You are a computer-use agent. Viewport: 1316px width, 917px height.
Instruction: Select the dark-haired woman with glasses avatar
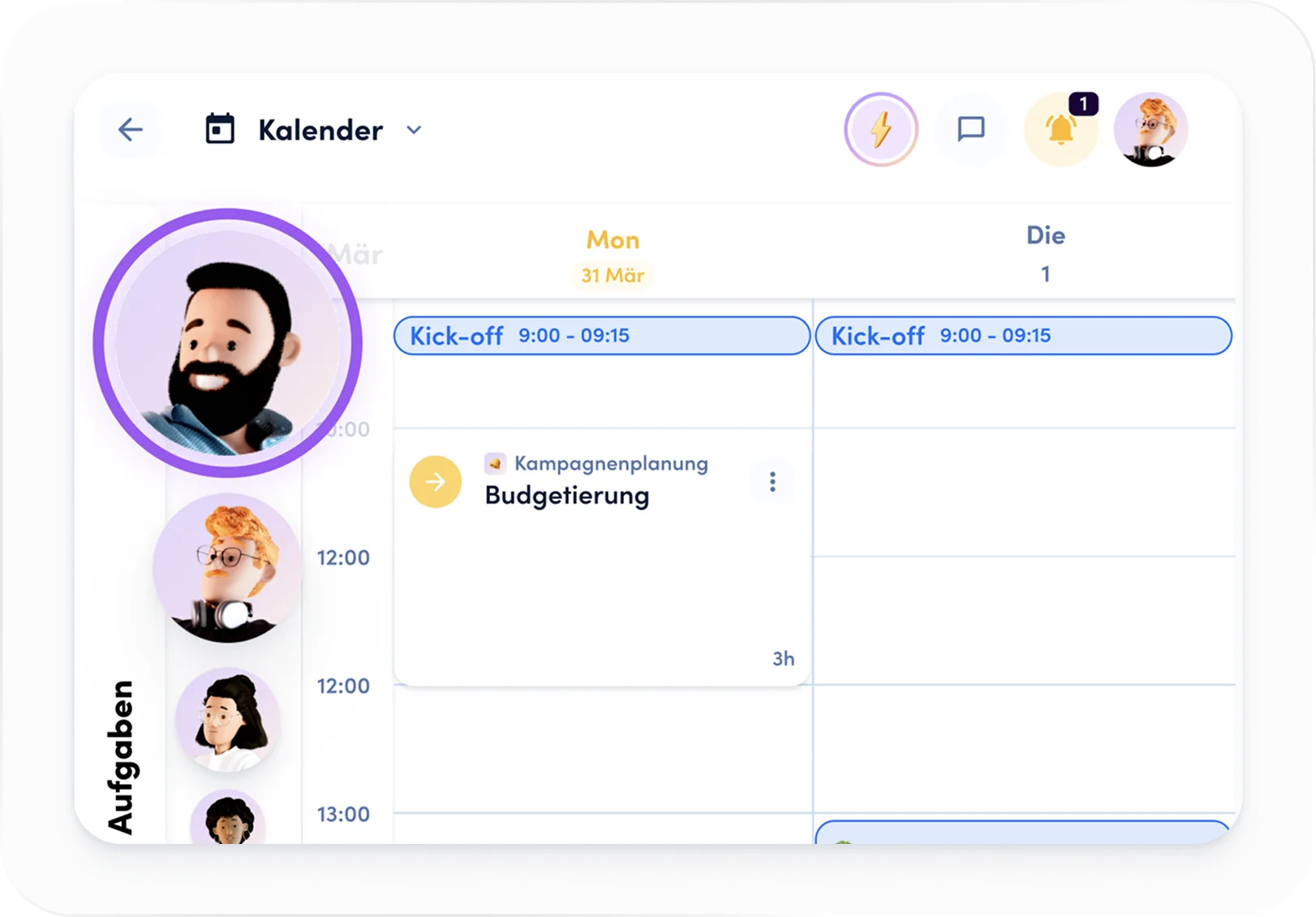228,721
